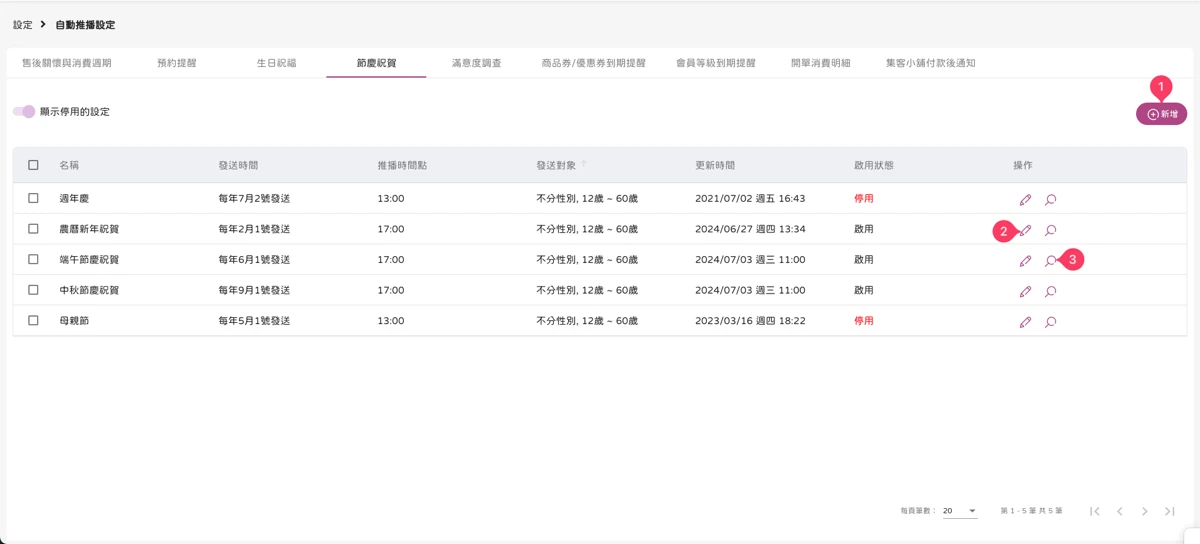Open rows-per-page dropdown showing 20
Screen dimensions: 1200x544
coord(959,511)
